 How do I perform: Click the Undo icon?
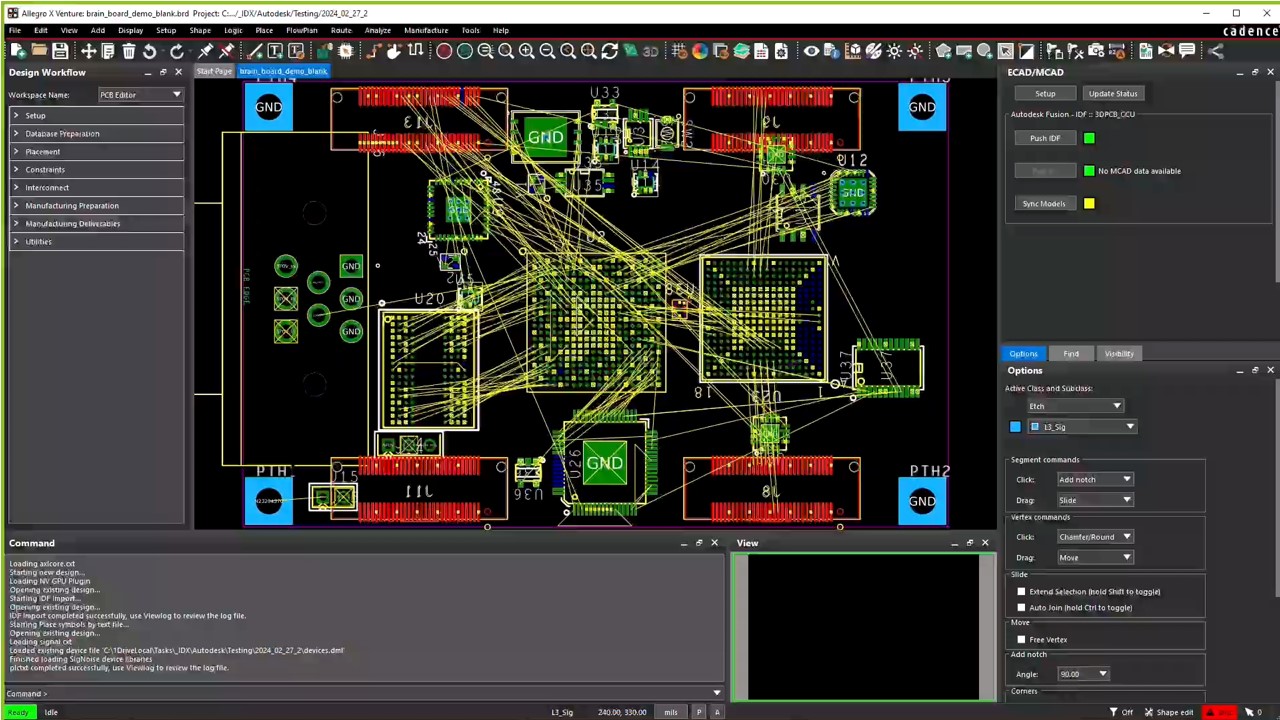point(150,51)
